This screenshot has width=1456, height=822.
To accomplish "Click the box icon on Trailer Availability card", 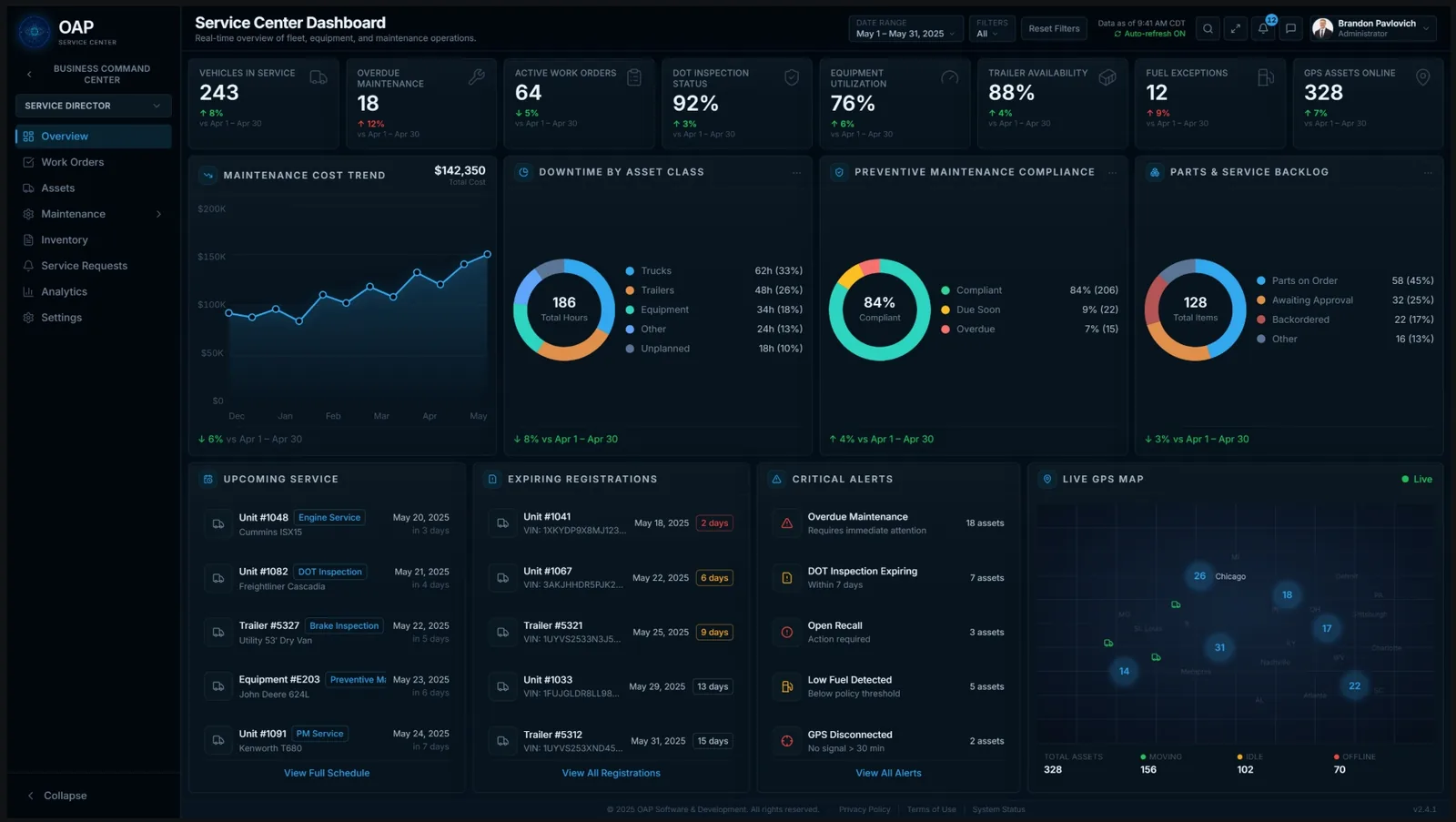I will pyautogui.click(x=1107, y=77).
